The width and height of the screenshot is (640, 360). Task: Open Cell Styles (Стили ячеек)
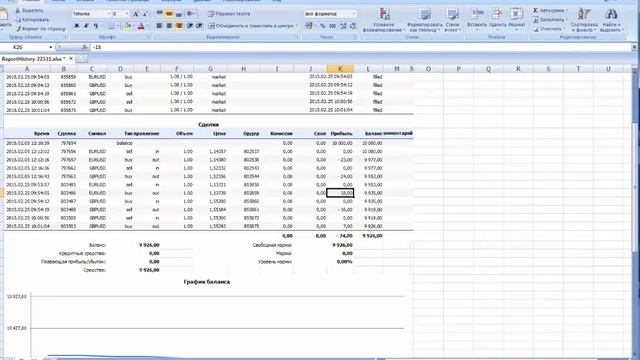pos(452,20)
